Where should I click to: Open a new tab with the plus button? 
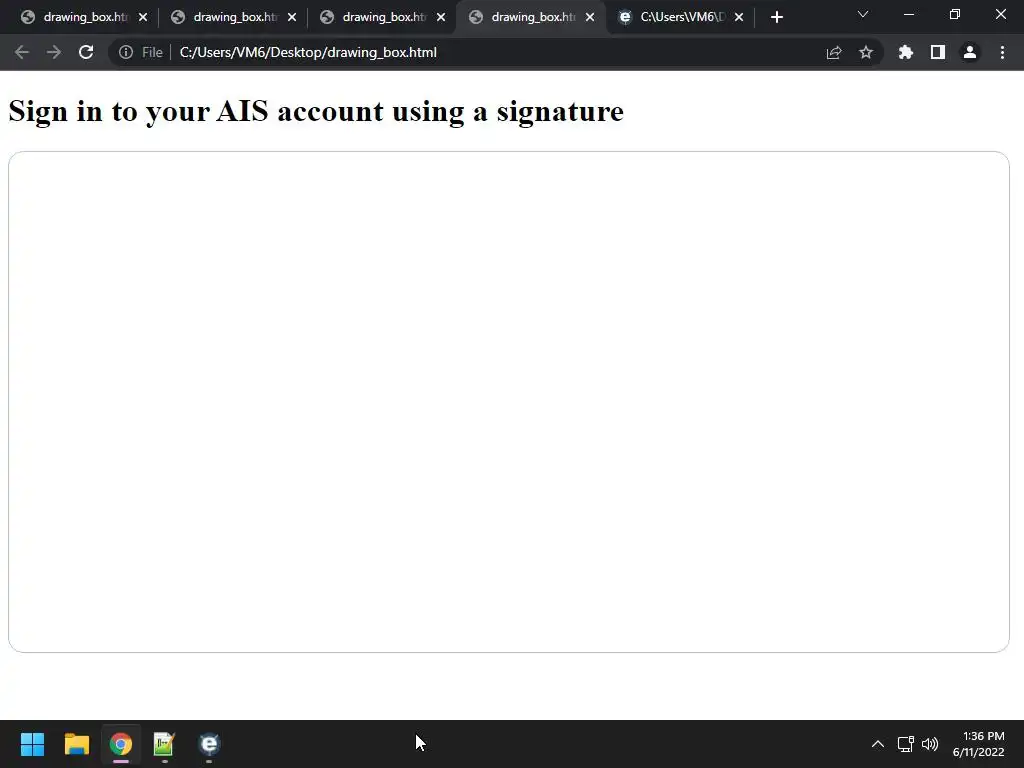(776, 17)
